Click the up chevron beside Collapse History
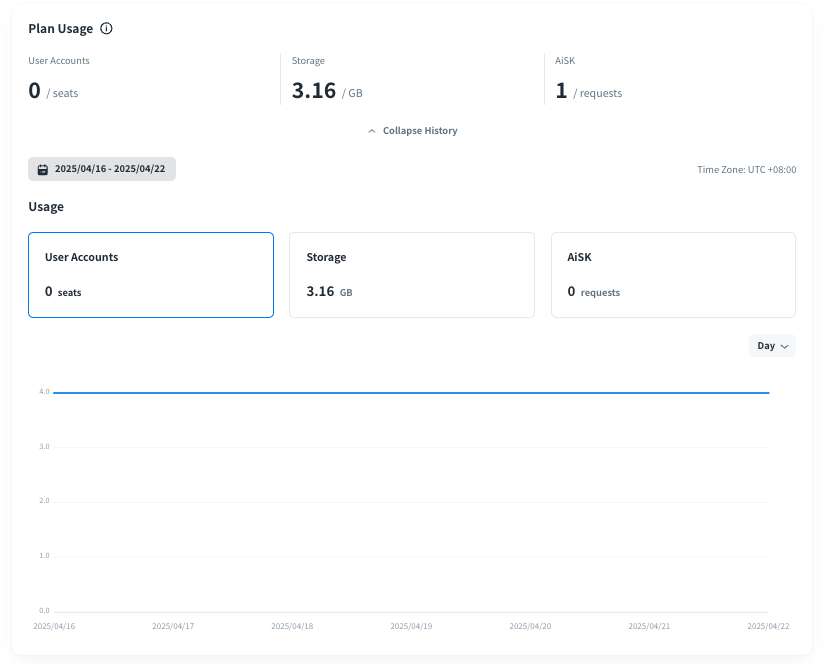 tap(372, 131)
